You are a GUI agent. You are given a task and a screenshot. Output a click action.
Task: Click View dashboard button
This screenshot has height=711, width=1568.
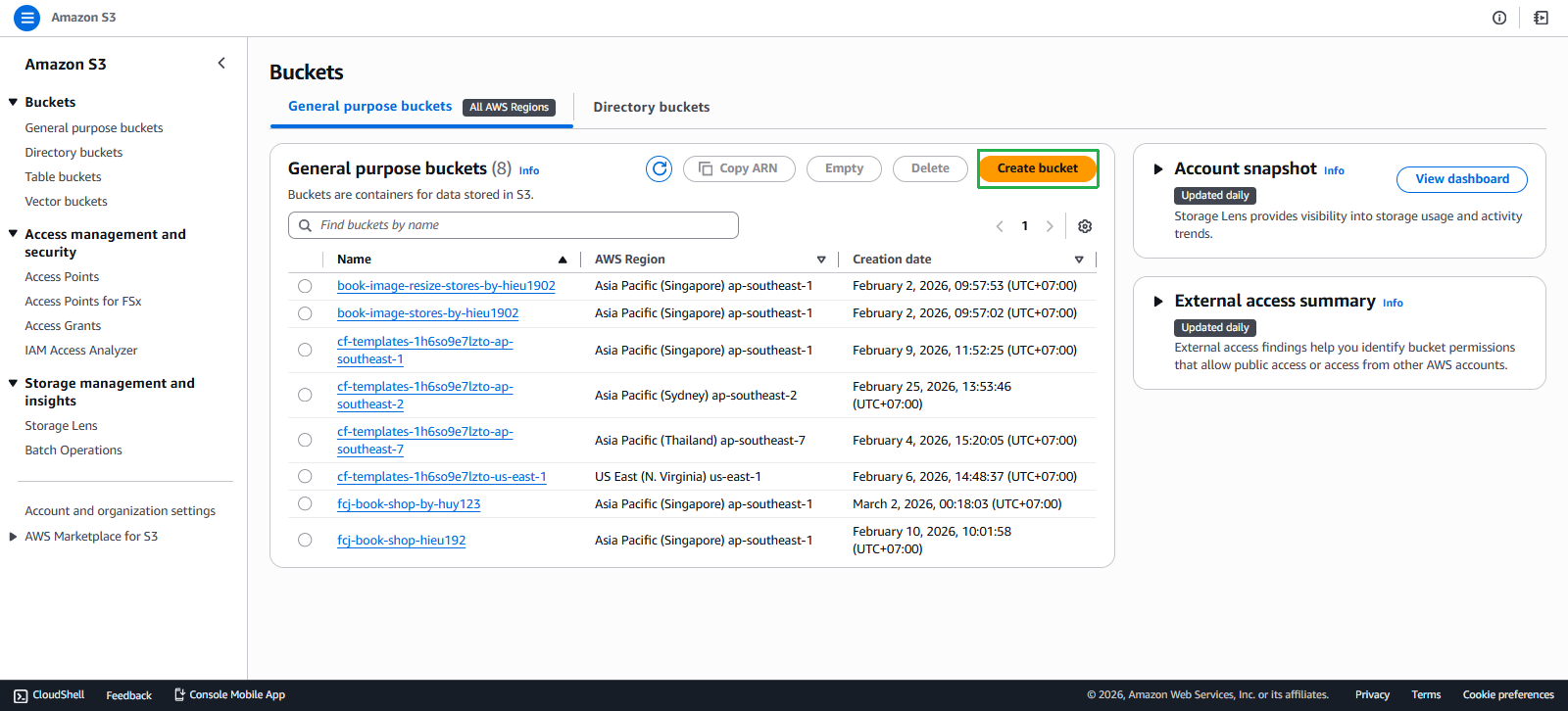[1462, 179]
